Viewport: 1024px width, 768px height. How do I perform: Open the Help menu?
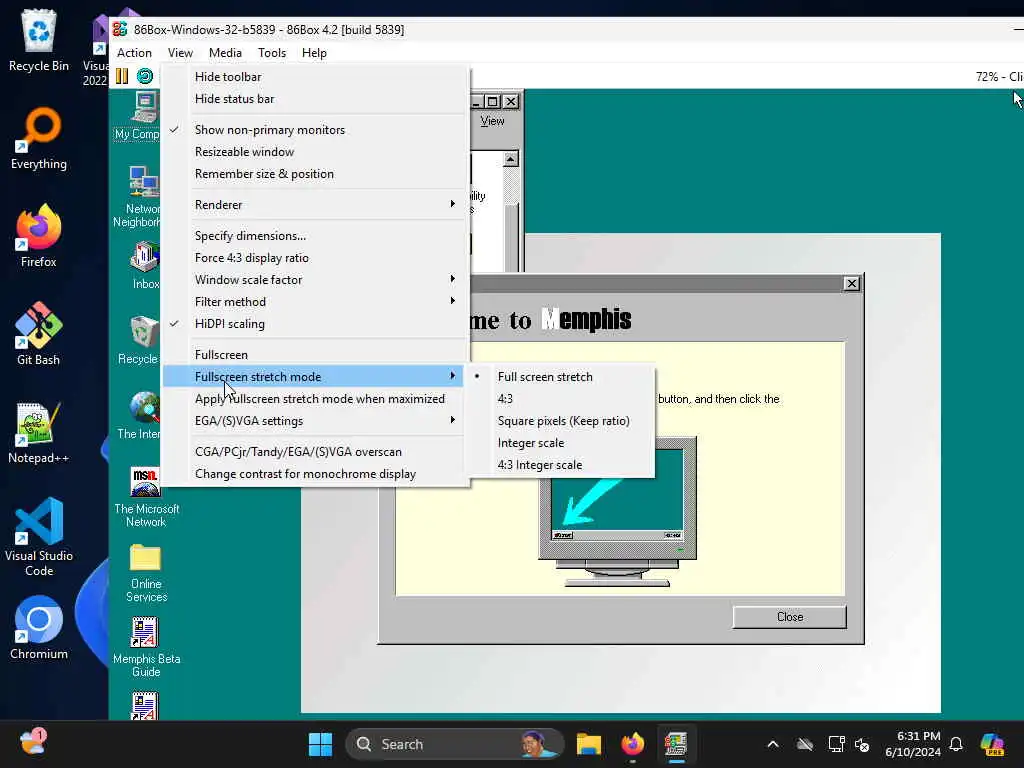coord(314,53)
